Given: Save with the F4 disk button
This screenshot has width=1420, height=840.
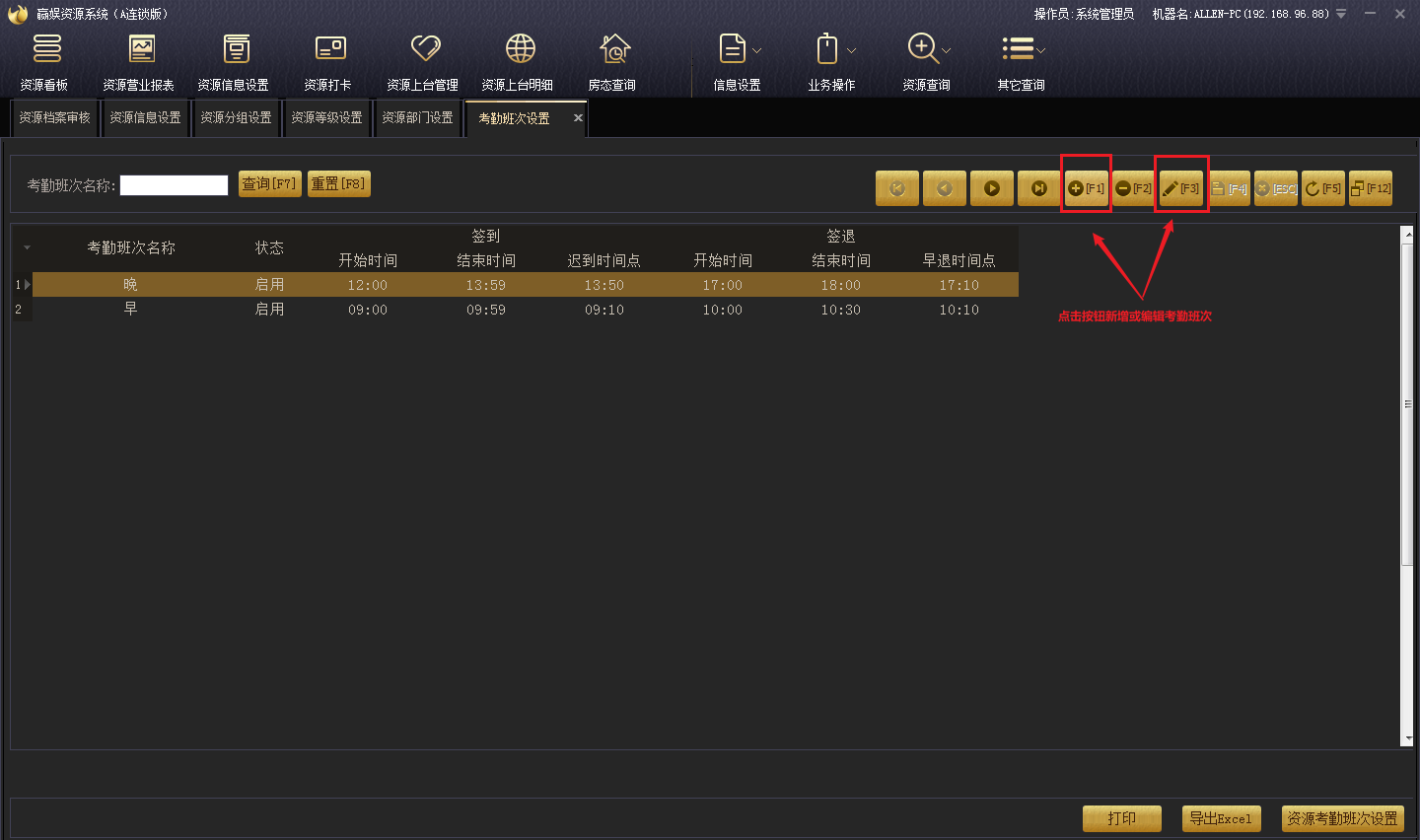Looking at the screenshot, I should coord(1229,188).
